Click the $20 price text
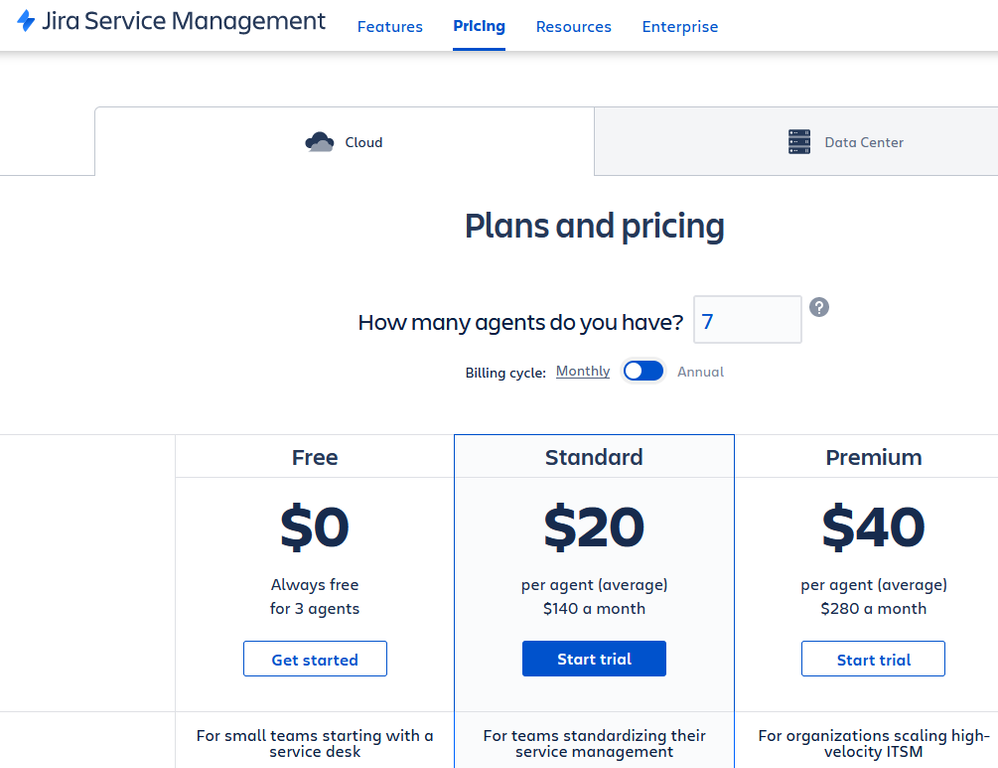998x768 pixels. (594, 527)
